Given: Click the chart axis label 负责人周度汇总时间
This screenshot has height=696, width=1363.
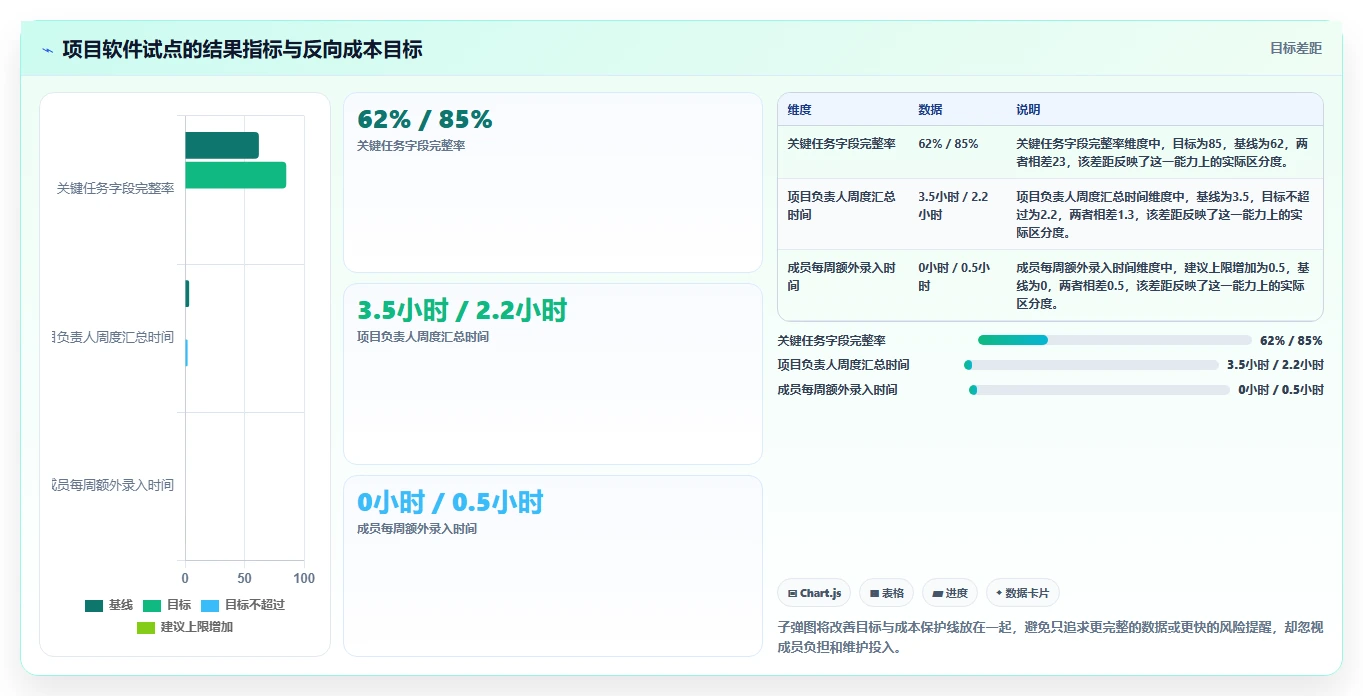Looking at the screenshot, I should [x=113, y=337].
